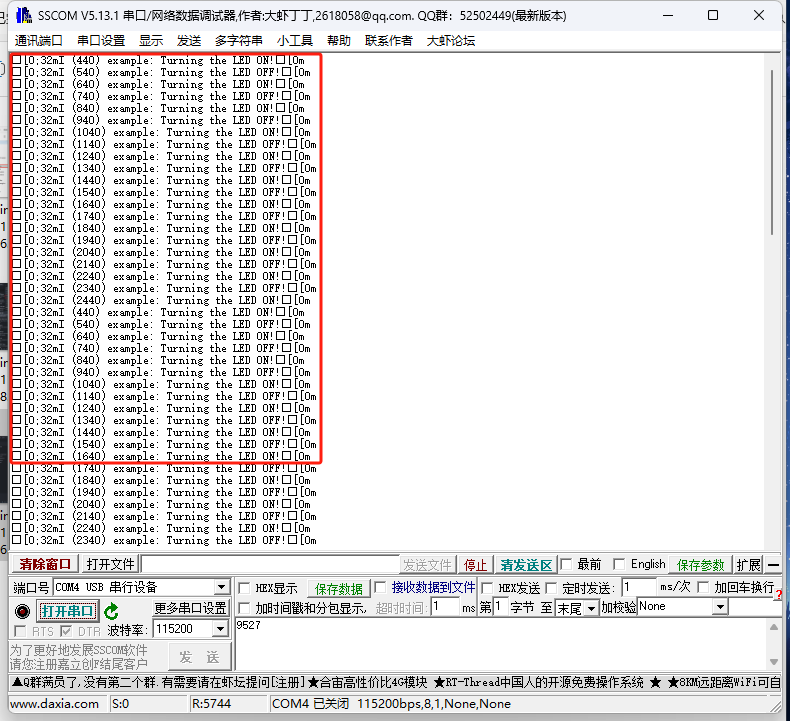Image resolution: width=790 pixels, height=721 pixels.
Task: Click the SSCOM app icon in title bar
Action: tap(24, 15)
